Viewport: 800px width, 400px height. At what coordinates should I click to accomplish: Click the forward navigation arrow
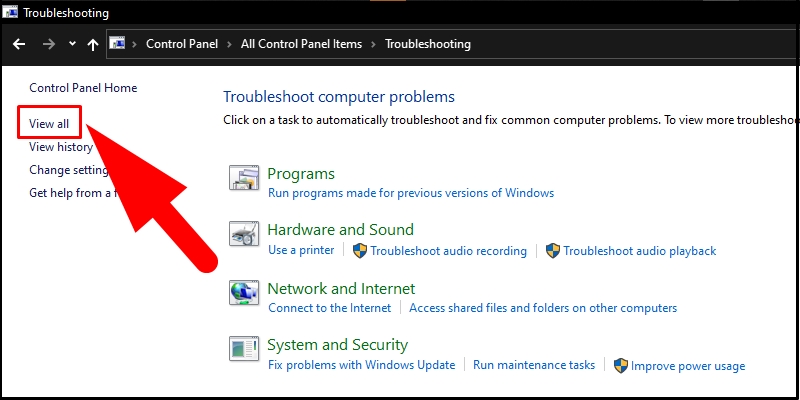(49, 44)
